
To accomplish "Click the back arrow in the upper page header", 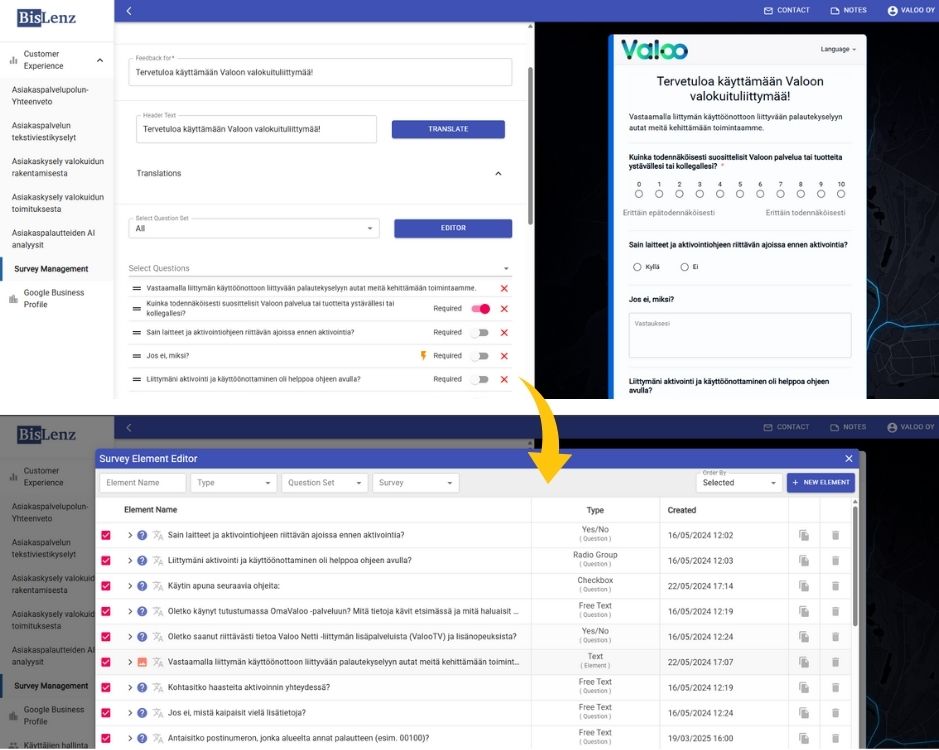I will [129, 11].
